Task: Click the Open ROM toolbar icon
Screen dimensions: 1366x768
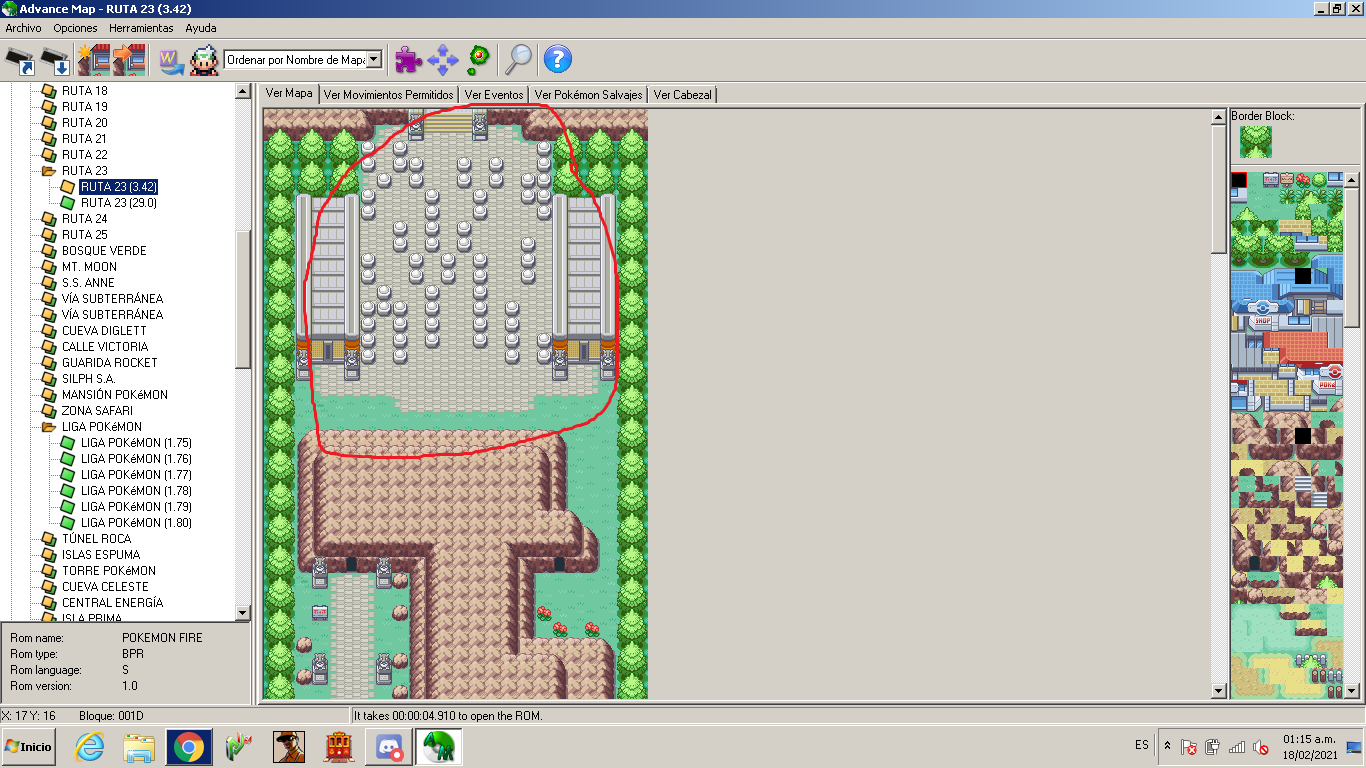Action: coord(21,60)
